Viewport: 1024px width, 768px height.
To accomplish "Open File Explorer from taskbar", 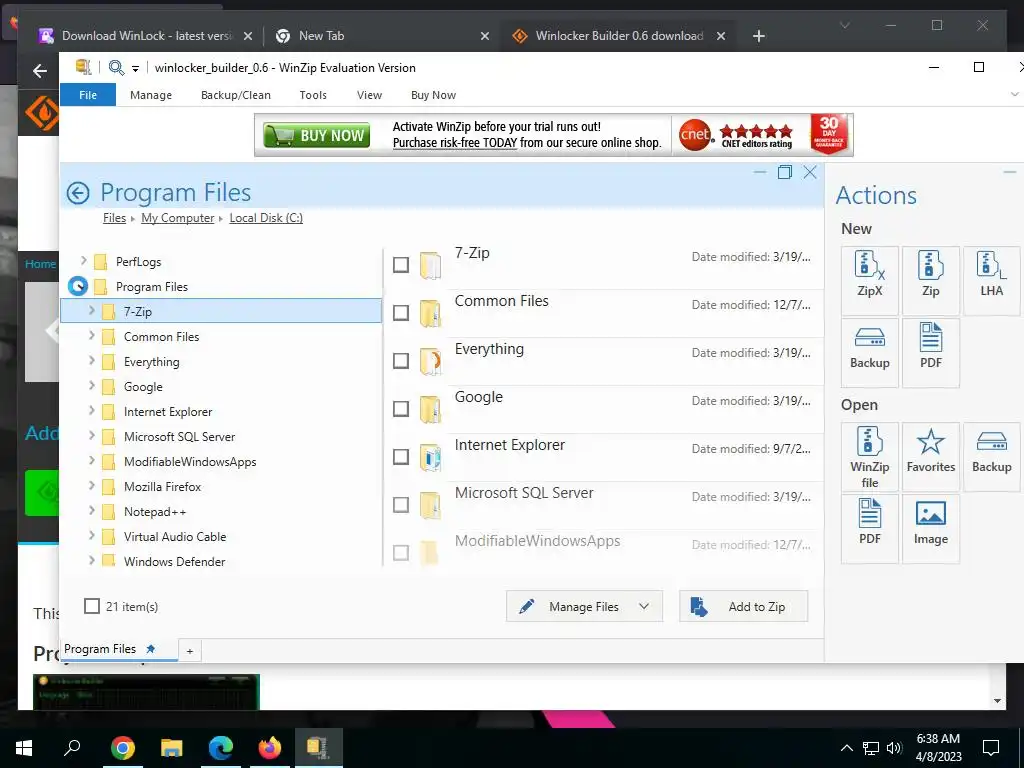I will tap(172, 748).
